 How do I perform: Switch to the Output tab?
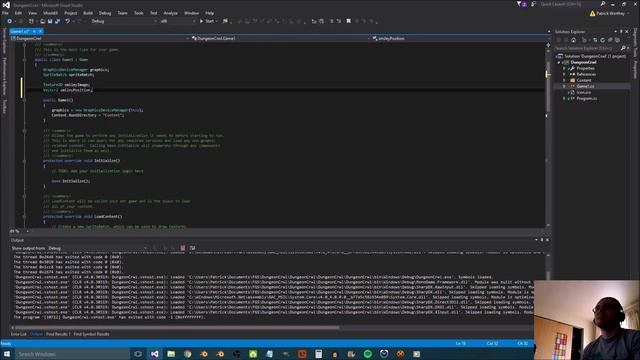pos(36,334)
